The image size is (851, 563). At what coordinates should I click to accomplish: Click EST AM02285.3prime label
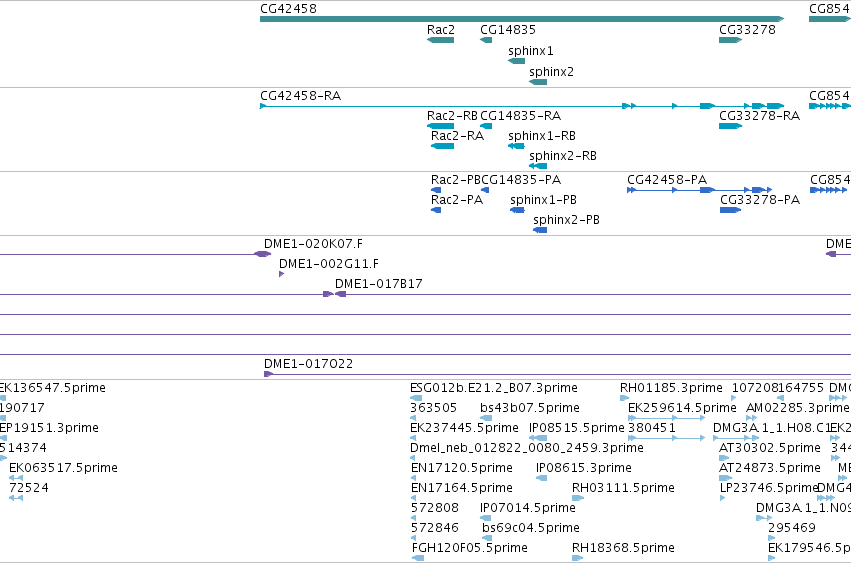point(798,408)
